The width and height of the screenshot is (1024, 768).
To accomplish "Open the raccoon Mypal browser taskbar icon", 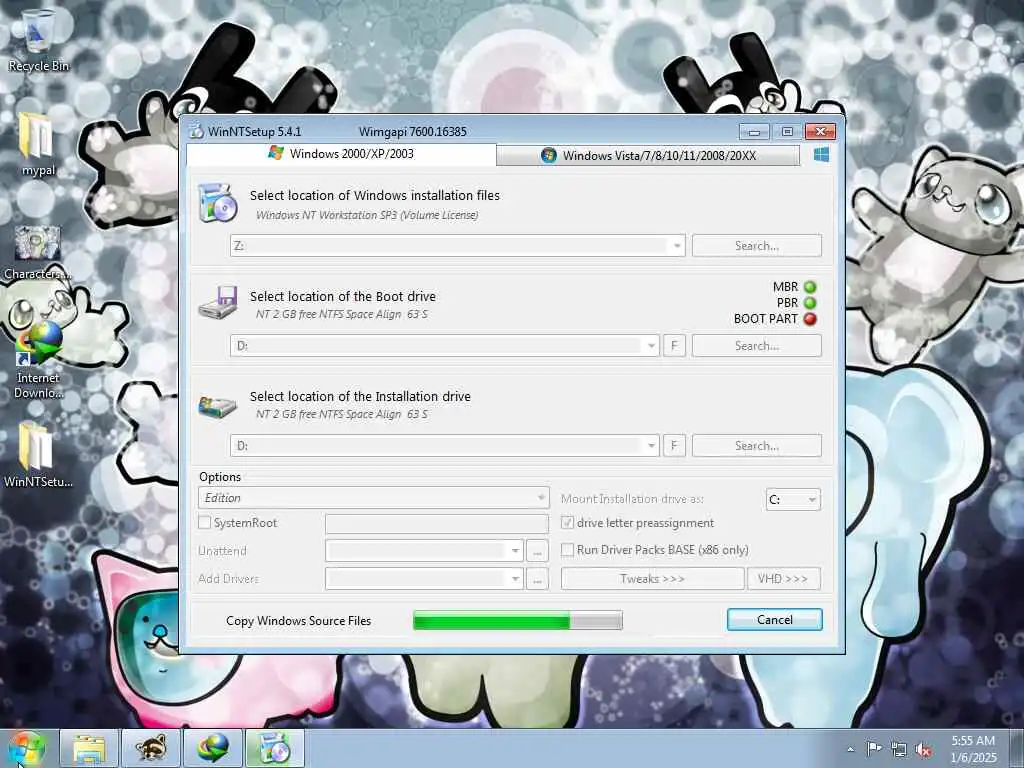I will point(152,748).
